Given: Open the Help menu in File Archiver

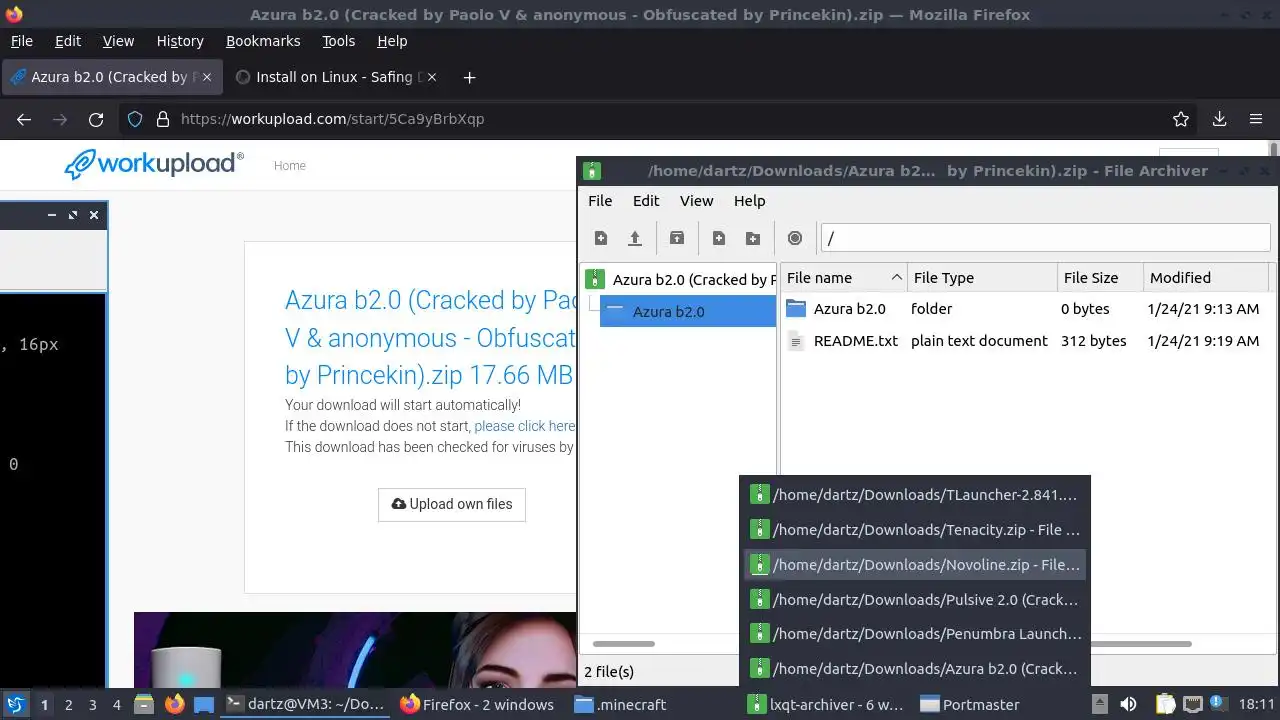Looking at the screenshot, I should [749, 201].
